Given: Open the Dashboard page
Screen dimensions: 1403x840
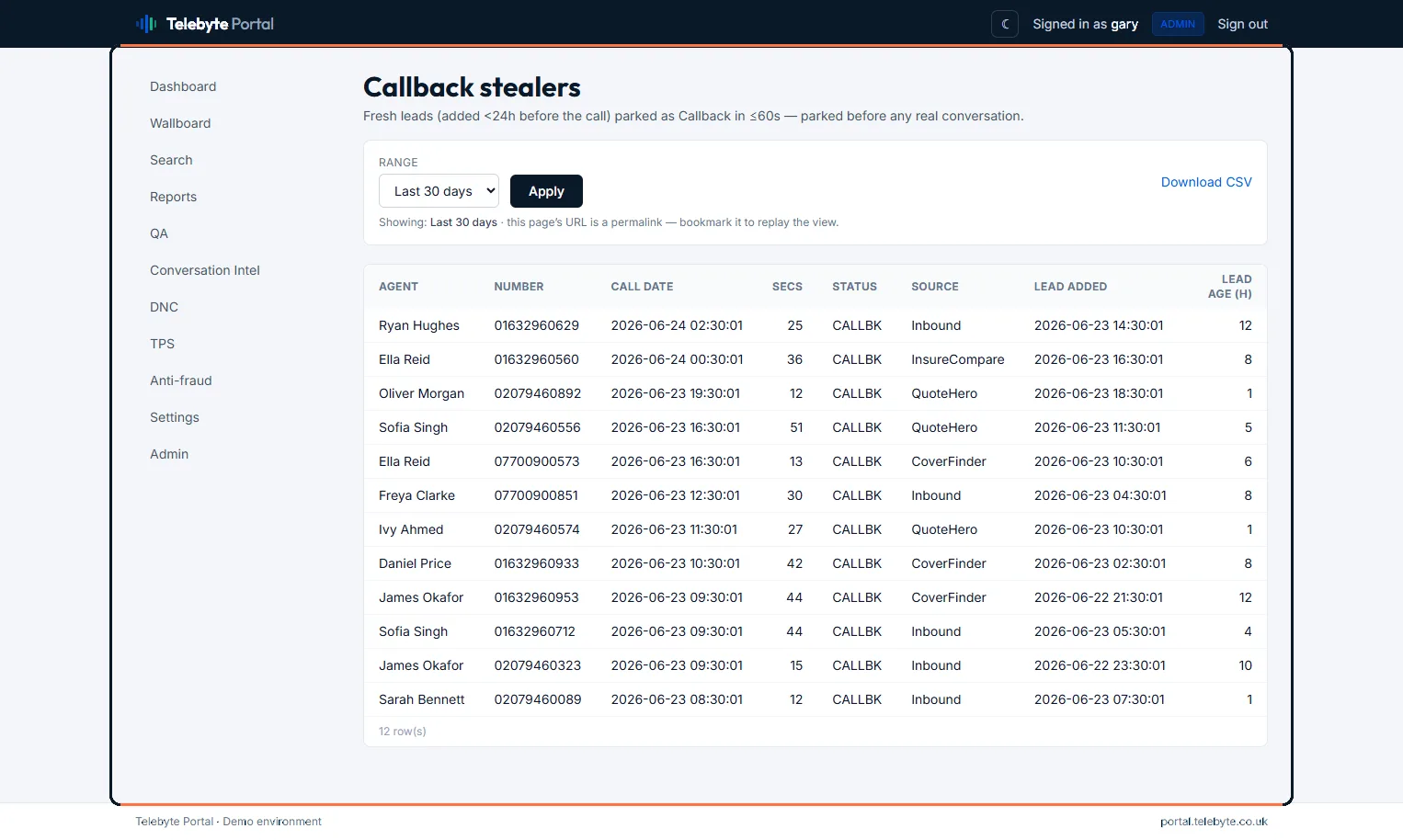Looking at the screenshot, I should pos(183,86).
